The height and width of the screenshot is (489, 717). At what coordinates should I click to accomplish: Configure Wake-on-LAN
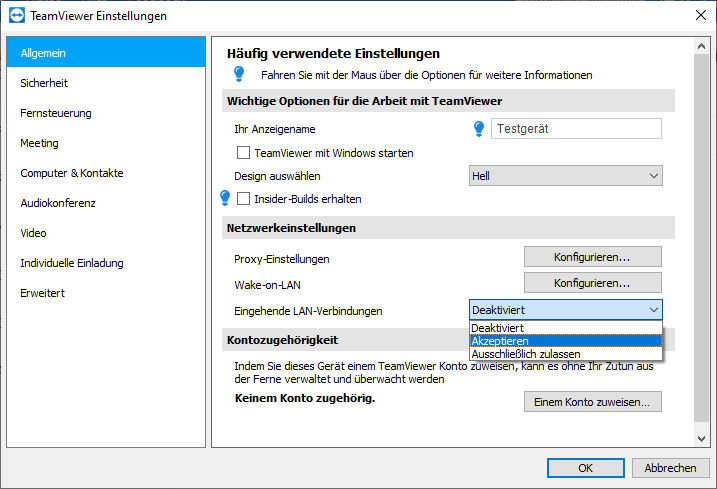[593, 283]
